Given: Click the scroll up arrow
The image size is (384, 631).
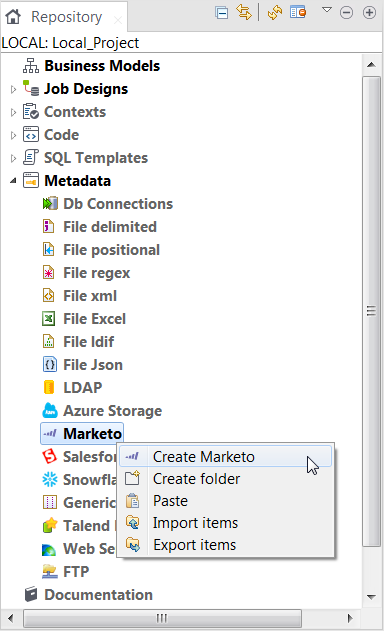Looking at the screenshot, I should point(371,64).
